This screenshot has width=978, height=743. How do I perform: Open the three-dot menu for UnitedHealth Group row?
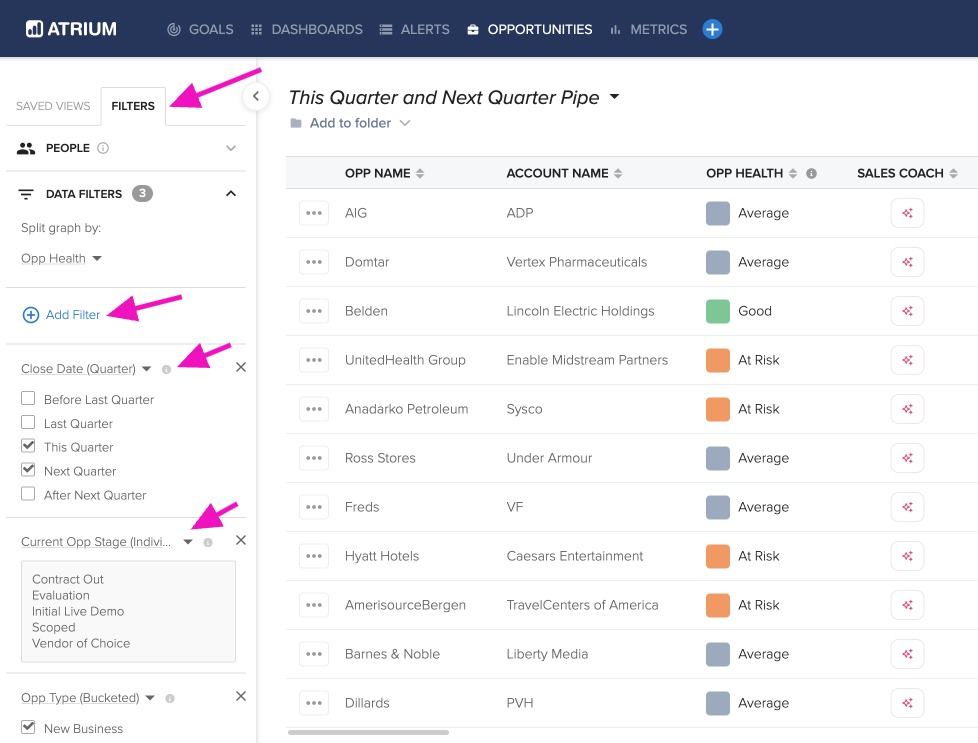point(314,360)
